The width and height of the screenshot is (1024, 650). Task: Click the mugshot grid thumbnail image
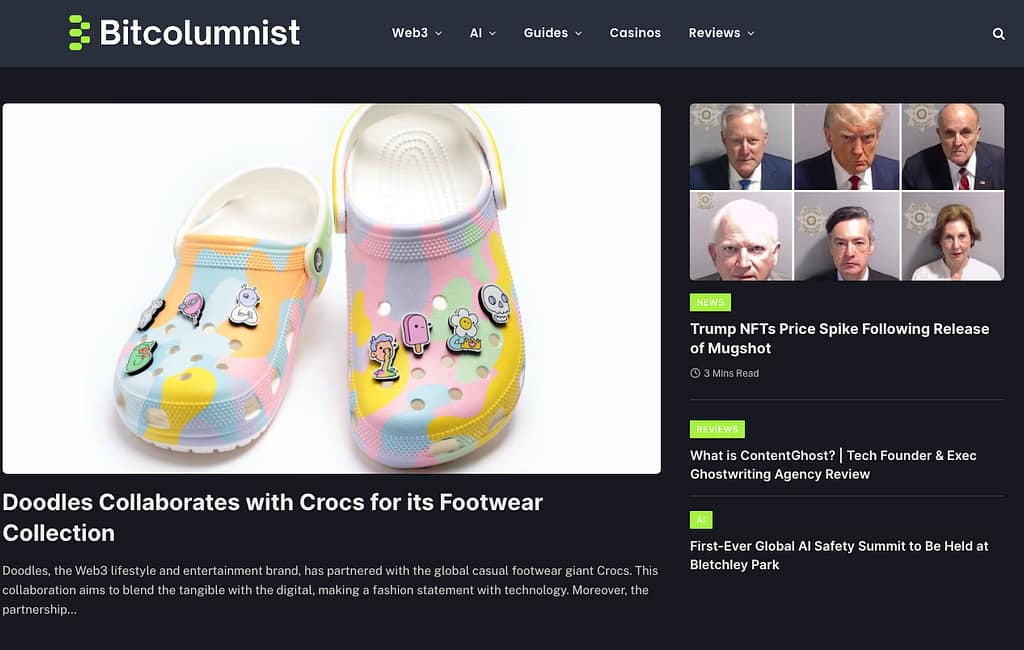click(x=846, y=192)
